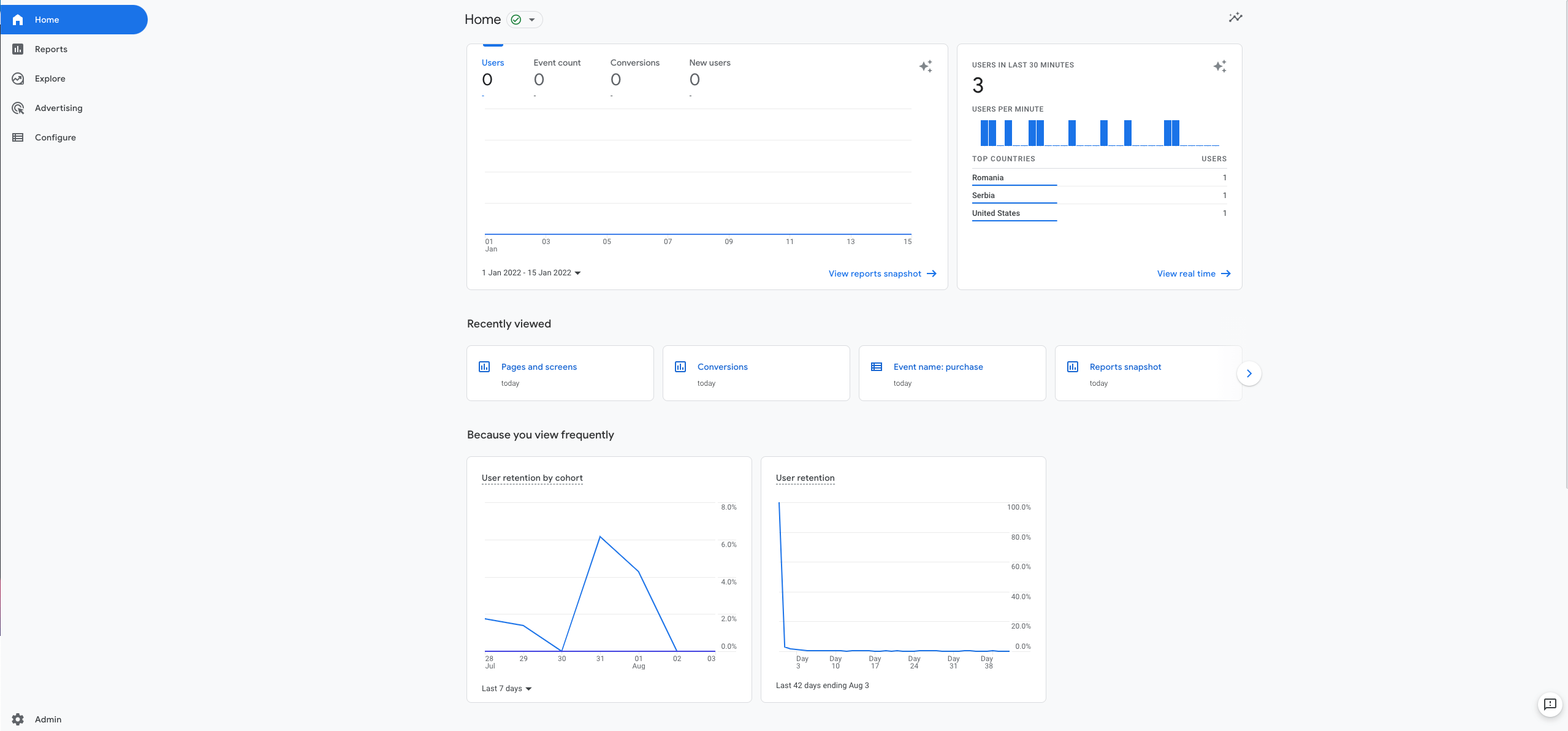
Task: Click the Conversions card report icon
Action: [x=680, y=367]
